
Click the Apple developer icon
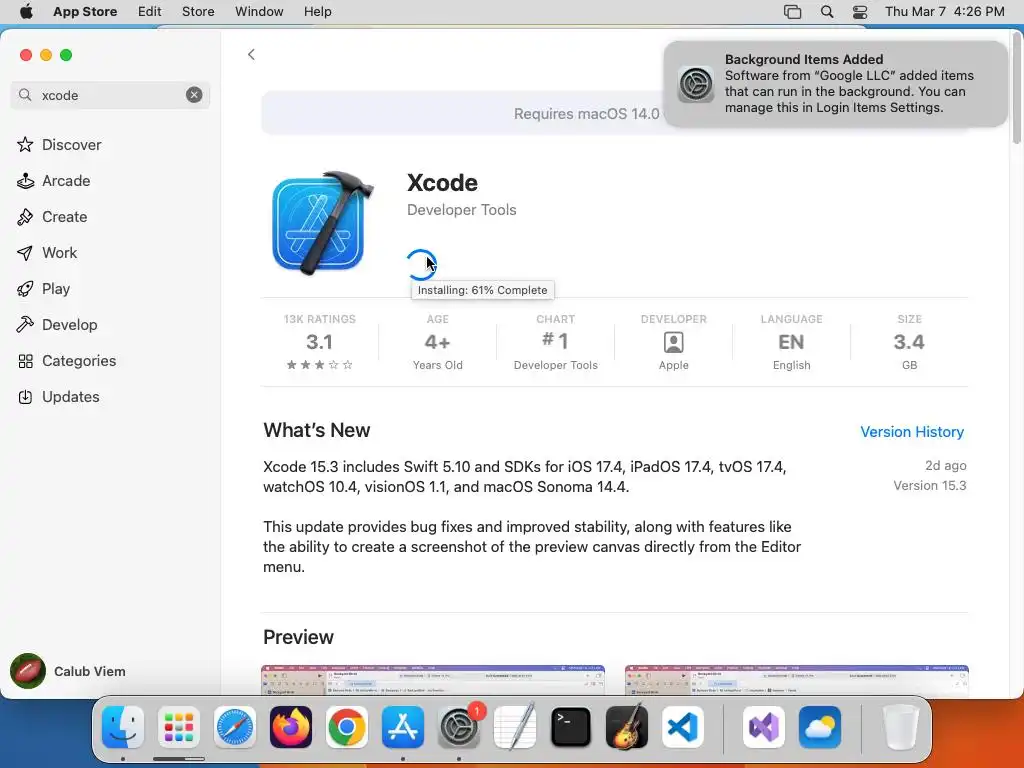coord(673,342)
